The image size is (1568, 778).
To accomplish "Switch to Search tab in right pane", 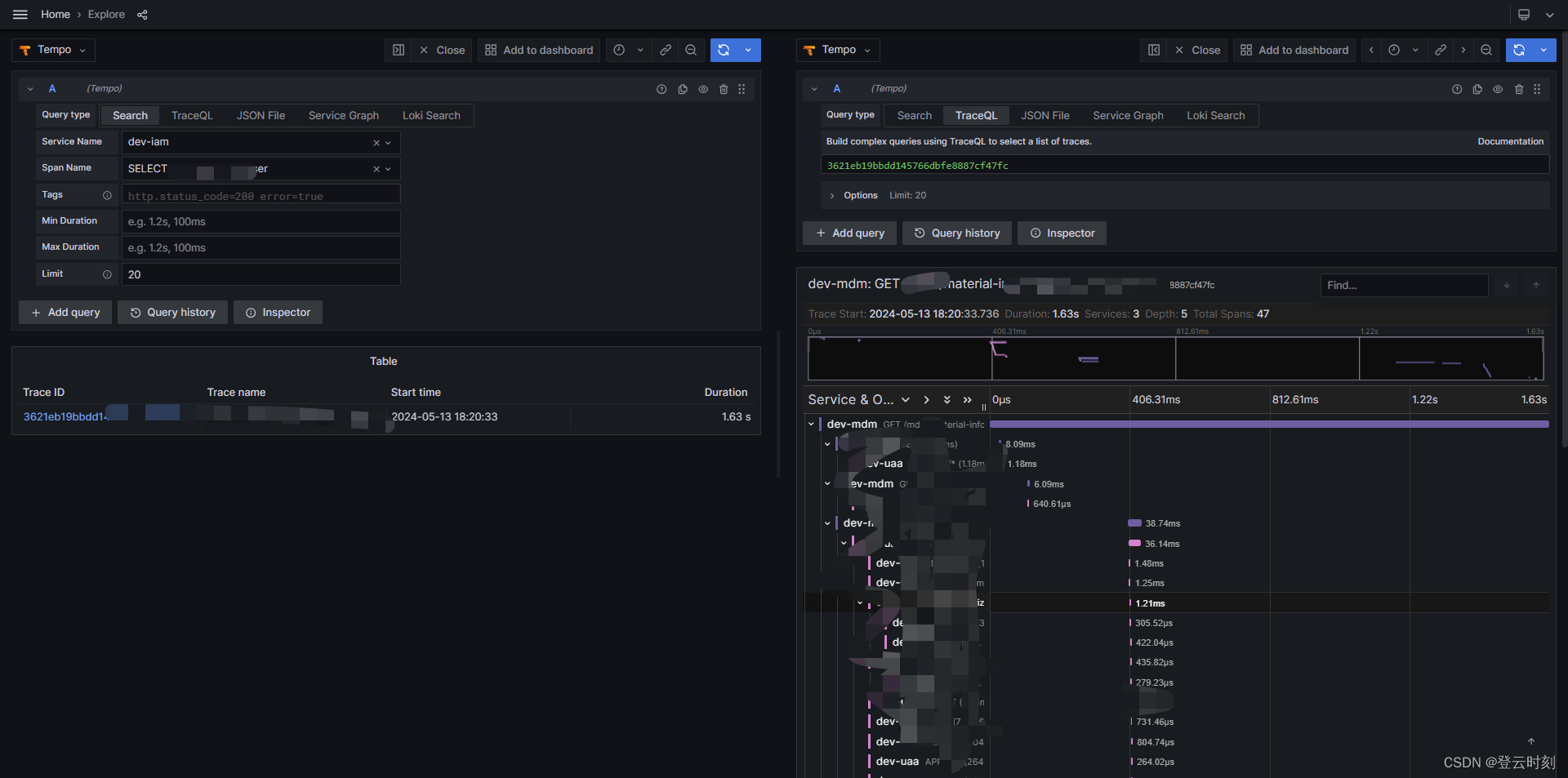I will pos(914,116).
